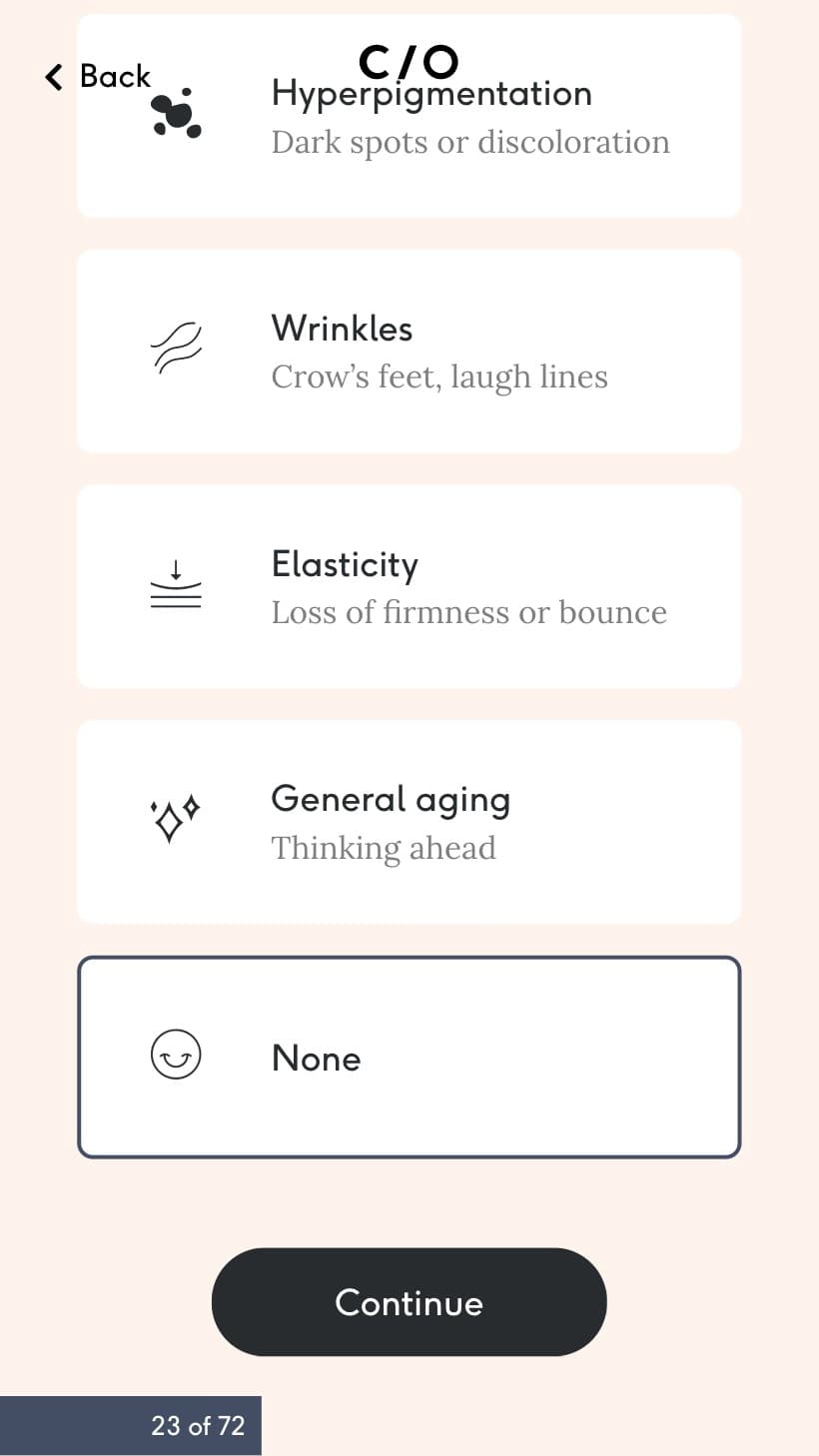The height and width of the screenshot is (1456, 819).
Task: Deselect the None option card
Action: pos(409,1058)
